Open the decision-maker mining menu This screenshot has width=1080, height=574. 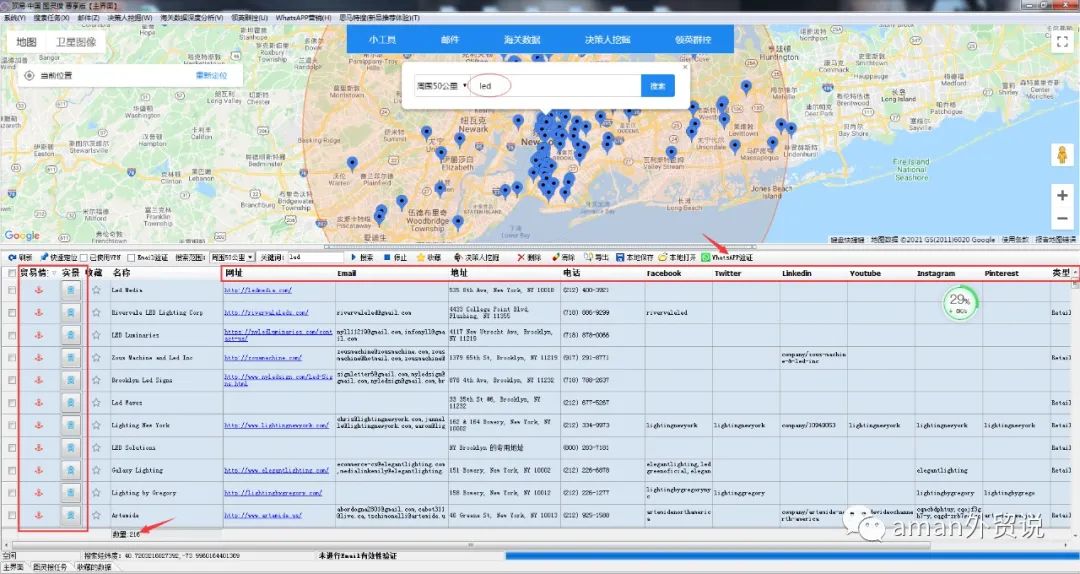(x=130, y=18)
